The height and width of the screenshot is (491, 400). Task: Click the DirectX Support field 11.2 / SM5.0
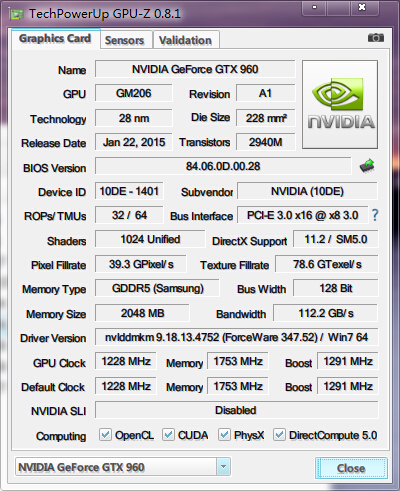pyautogui.click(x=336, y=239)
